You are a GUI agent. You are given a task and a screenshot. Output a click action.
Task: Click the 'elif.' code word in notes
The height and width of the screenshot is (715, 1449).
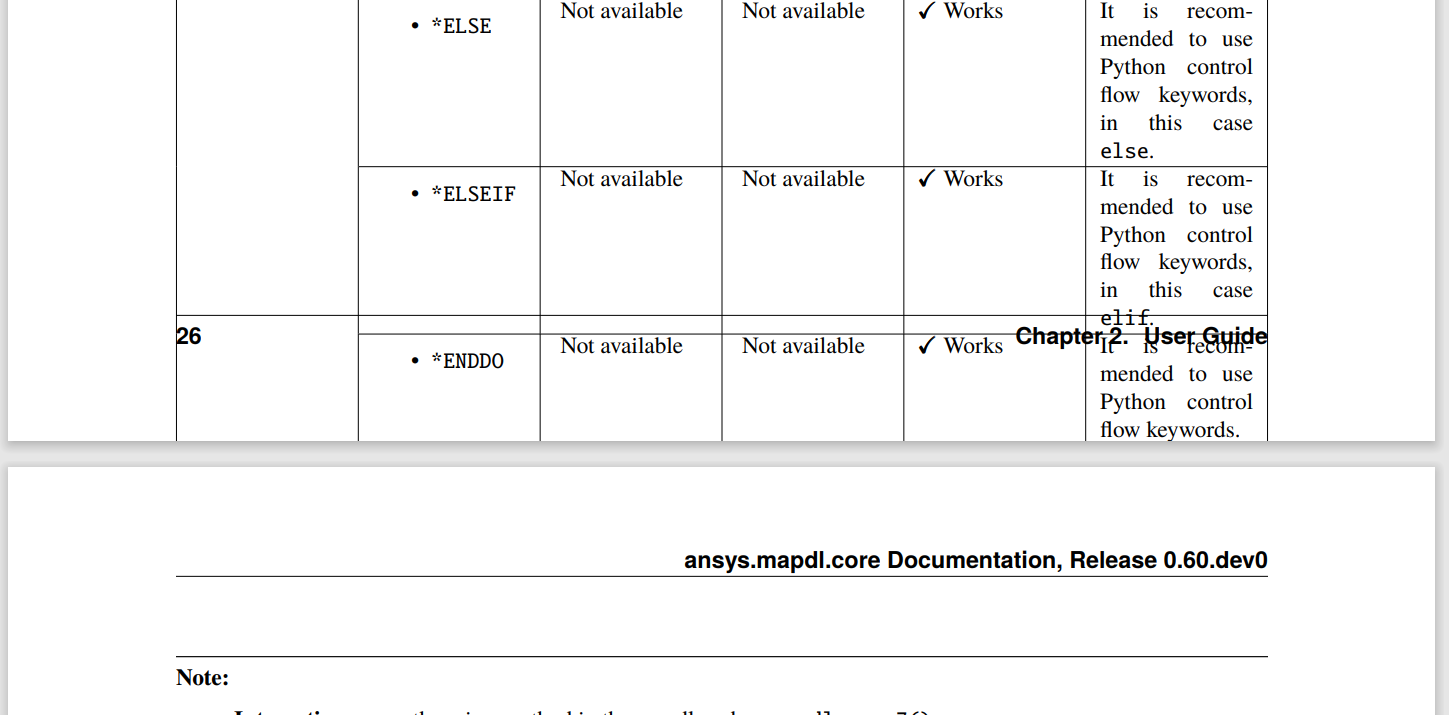(1127, 318)
